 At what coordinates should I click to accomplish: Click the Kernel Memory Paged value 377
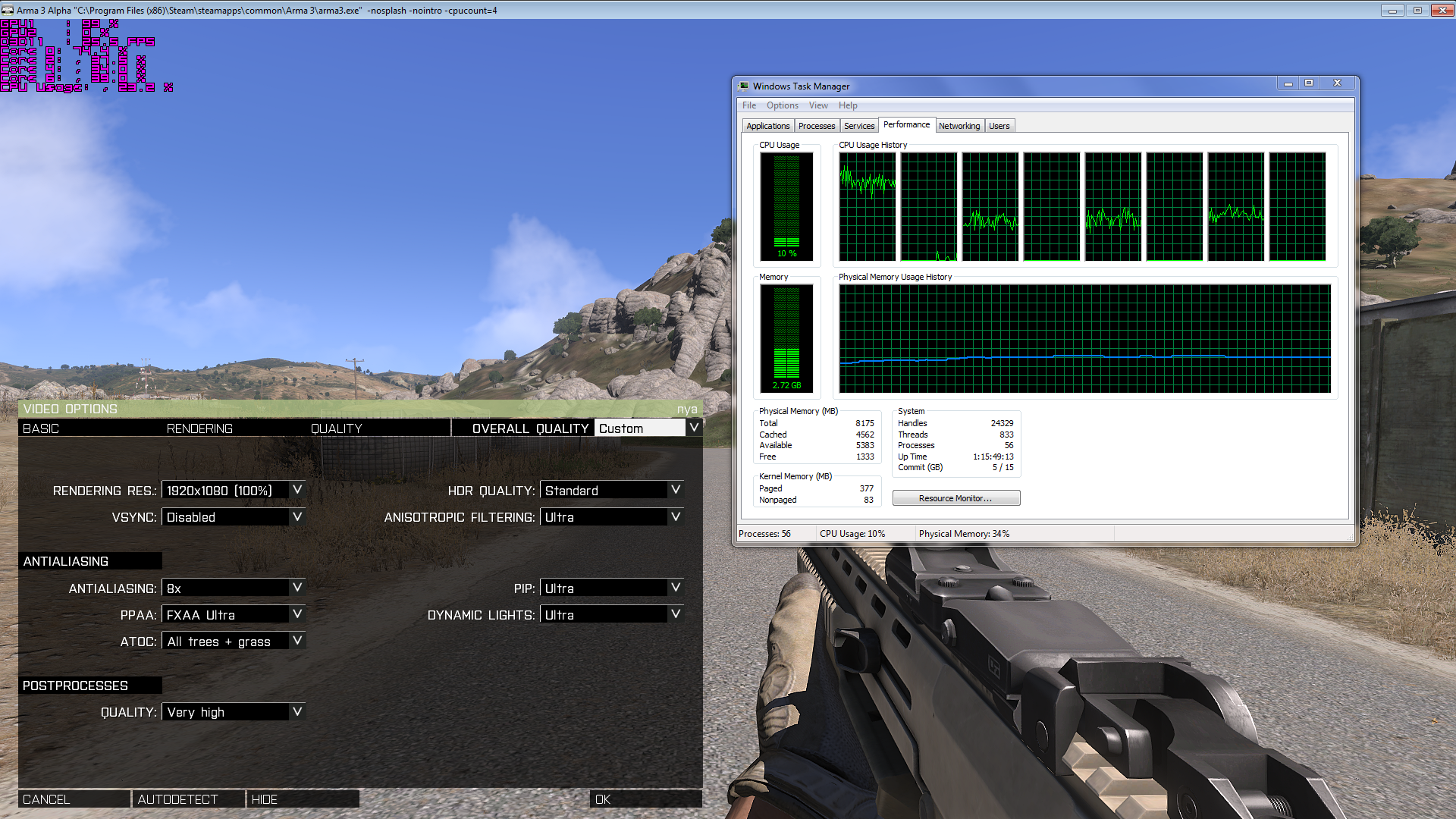pos(866,488)
